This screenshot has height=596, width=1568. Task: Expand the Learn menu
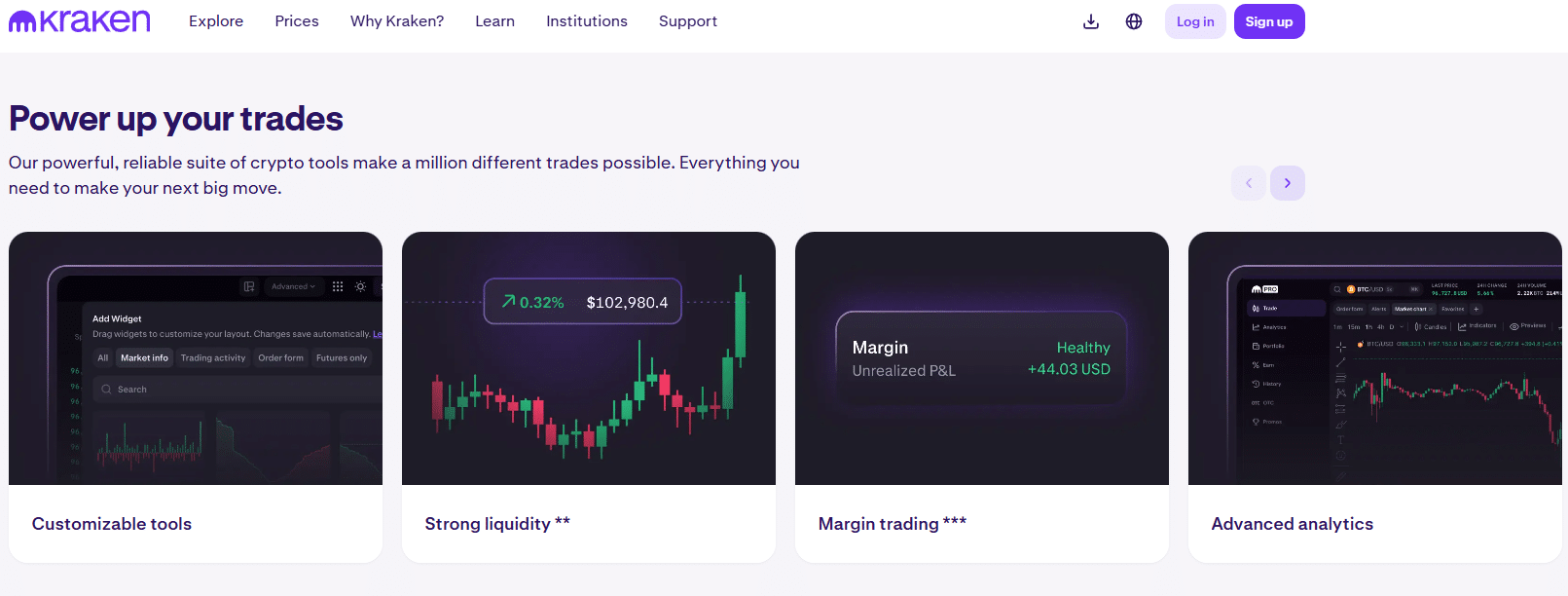tap(494, 21)
